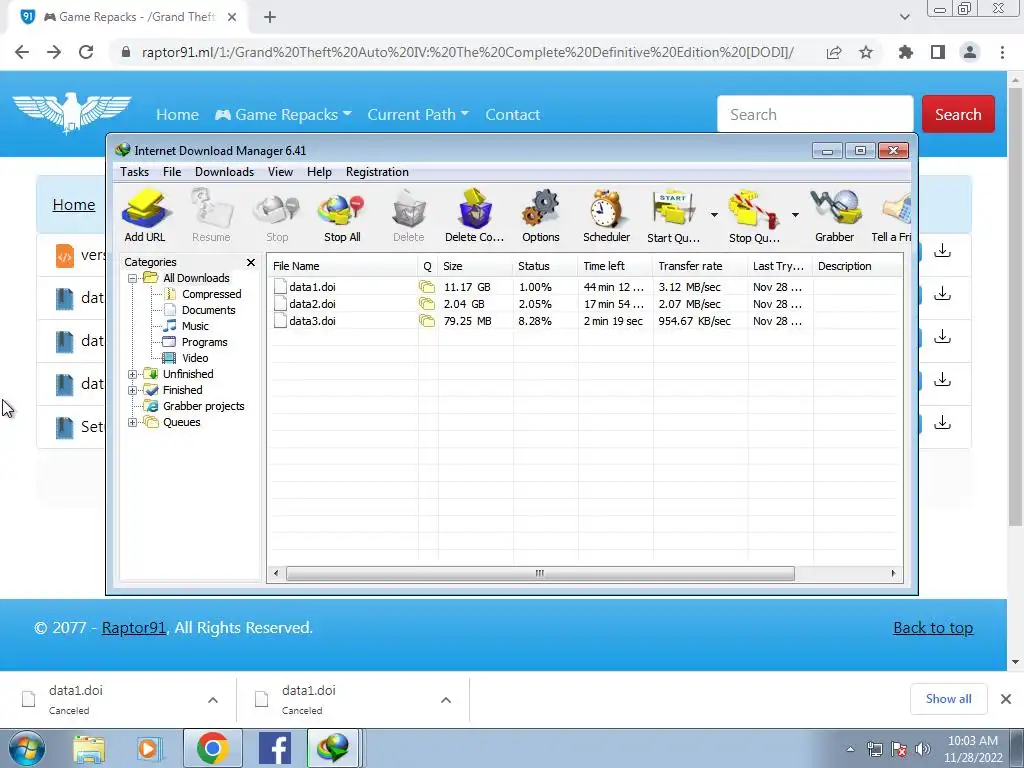Click the Stop Queue icon
This screenshot has height=768, width=1024.
[x=754, y=216]
